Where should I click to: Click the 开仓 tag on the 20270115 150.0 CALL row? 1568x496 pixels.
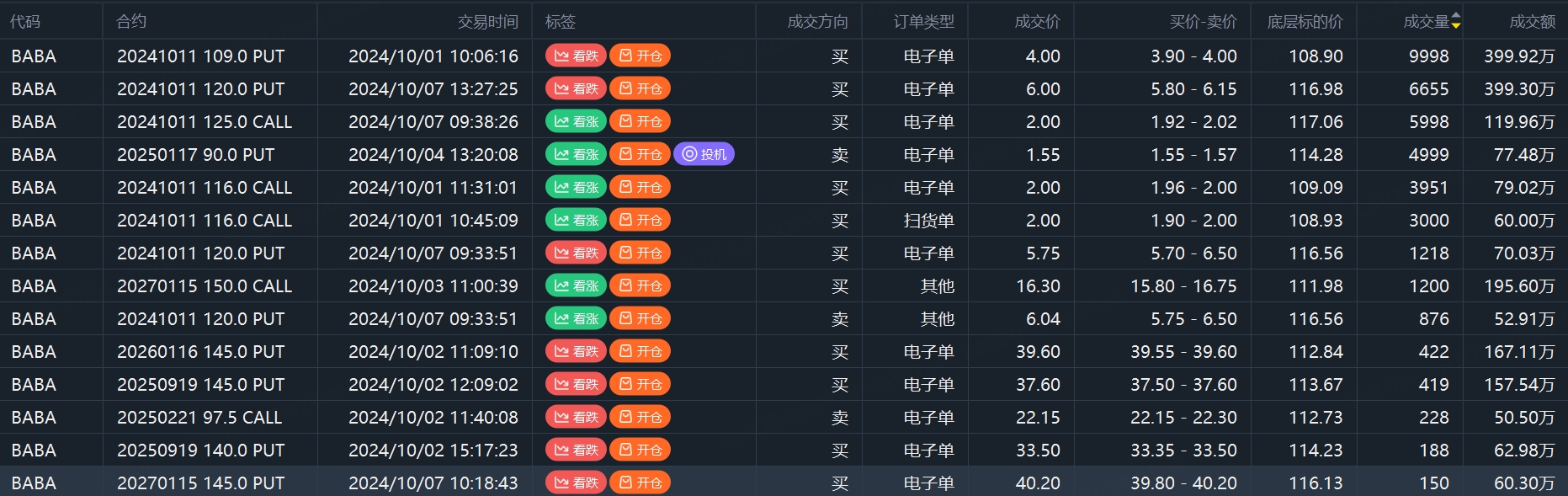pos(640,285)
